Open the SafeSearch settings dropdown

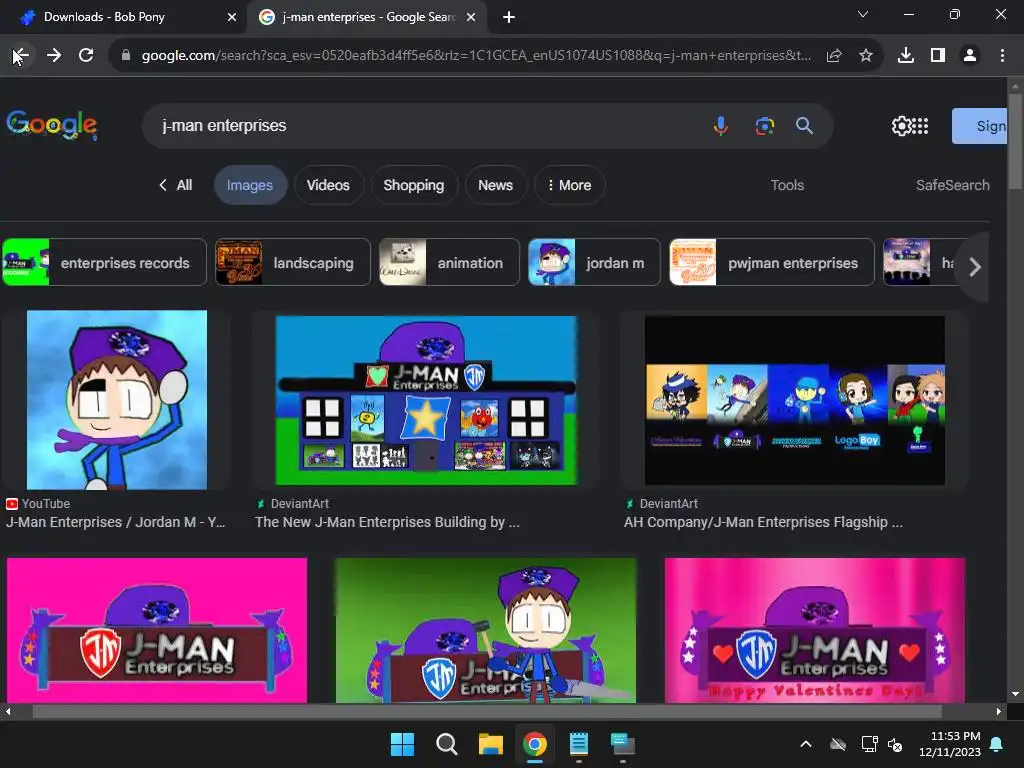coord(952,185)
